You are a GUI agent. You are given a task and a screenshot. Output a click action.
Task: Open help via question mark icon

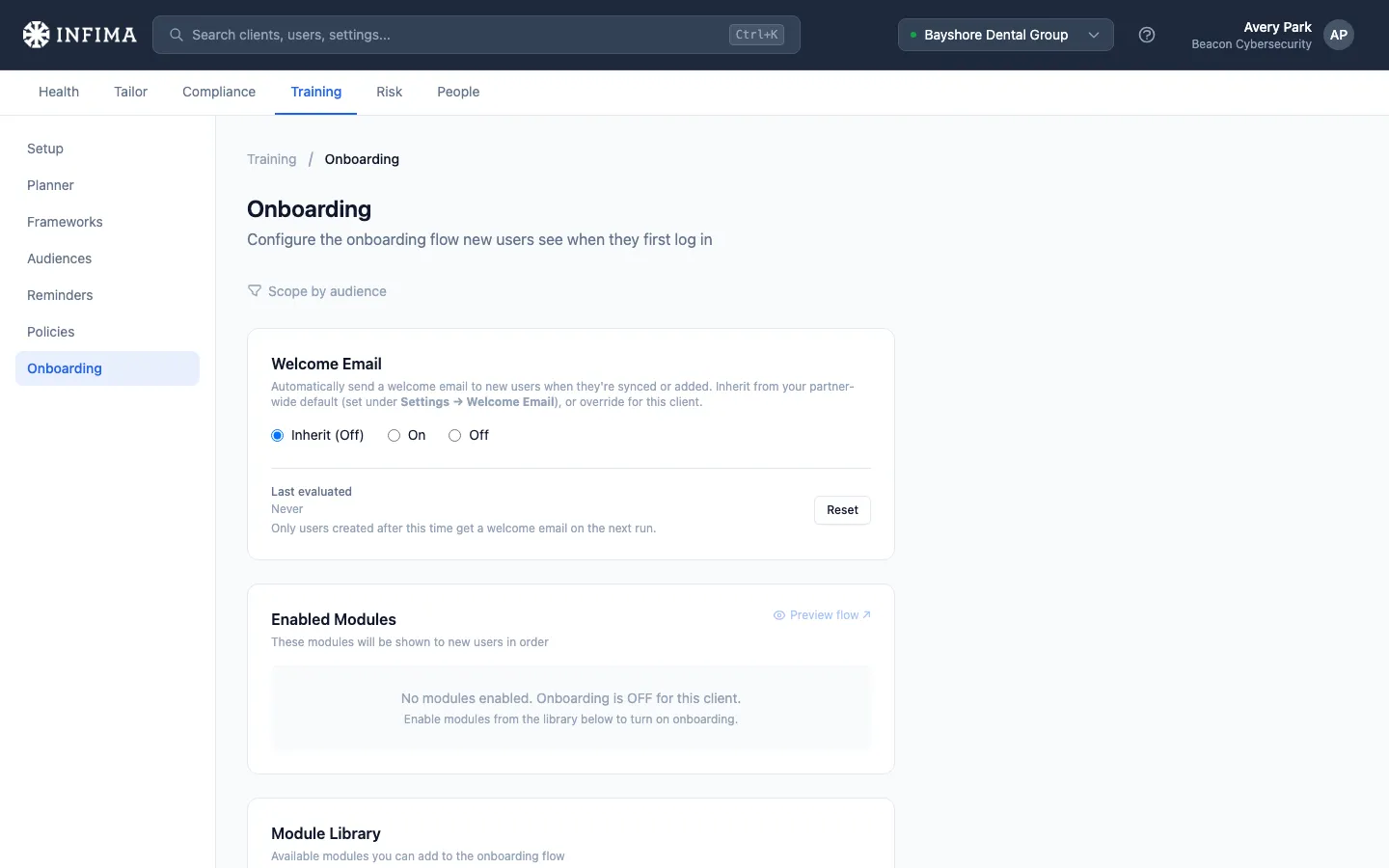[x=1147, y=35]
